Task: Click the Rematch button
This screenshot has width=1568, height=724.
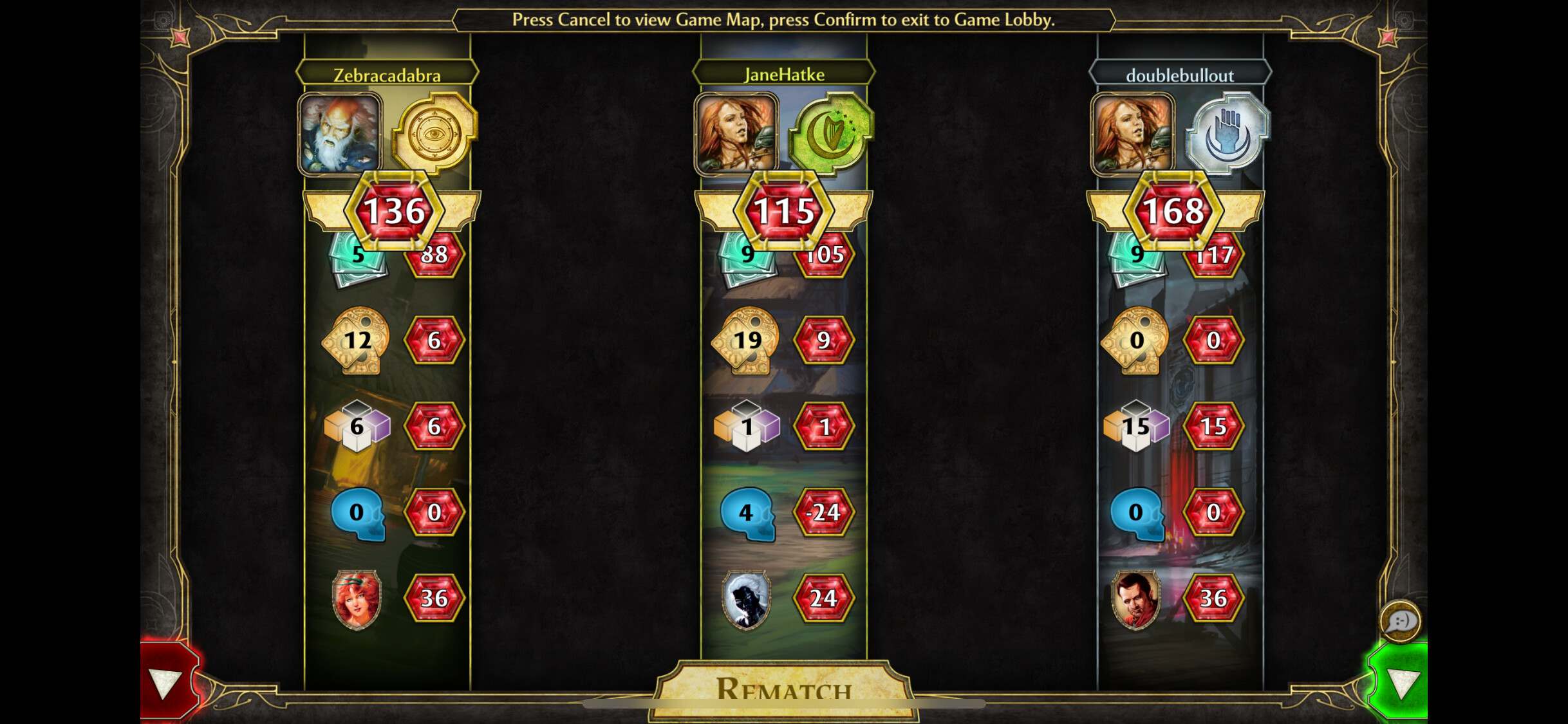Action: click(783, 689)
